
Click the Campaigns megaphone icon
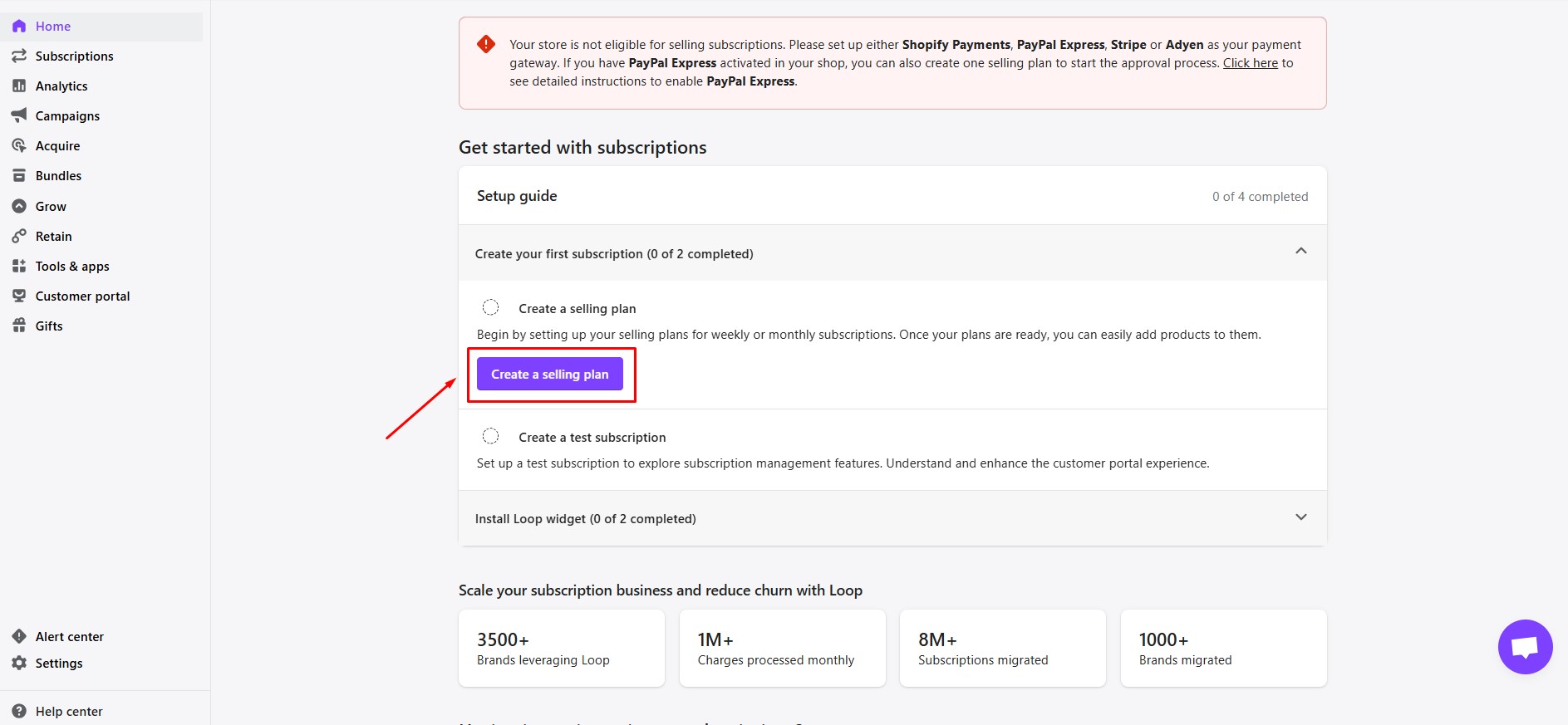coord(19,115)
